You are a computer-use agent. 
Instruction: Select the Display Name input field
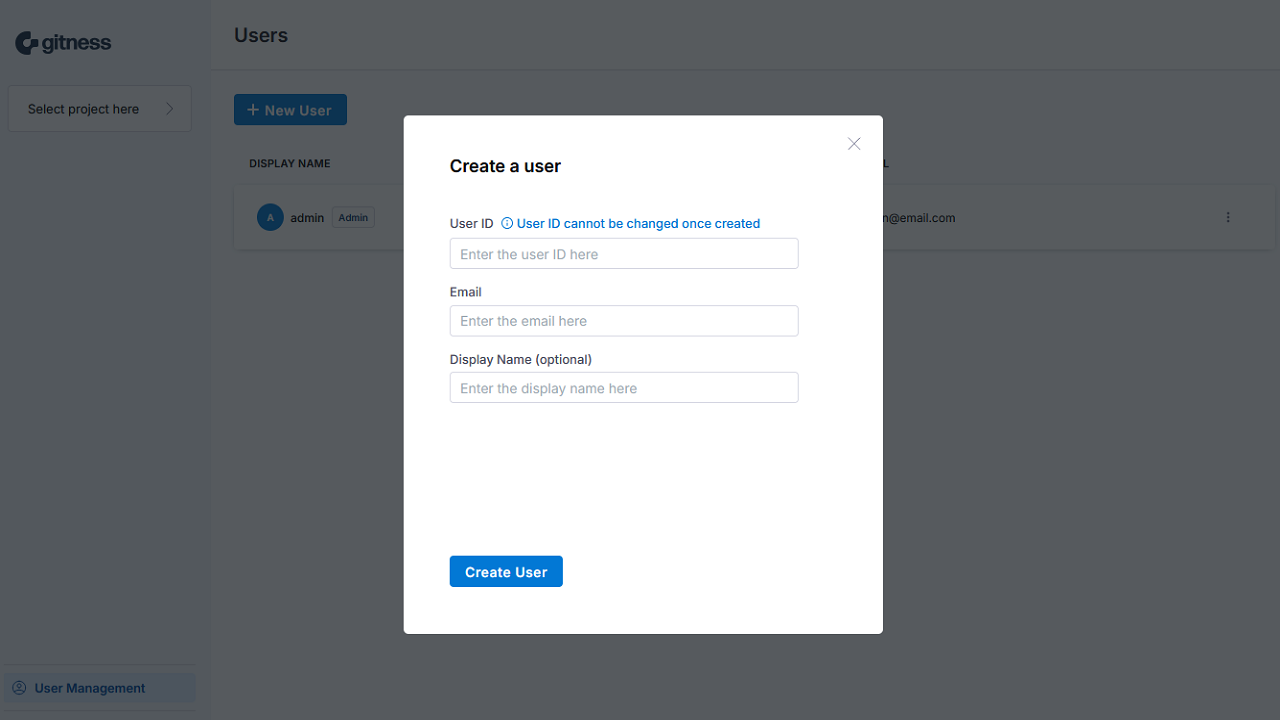pyautogui.click(x=624, y=388)
